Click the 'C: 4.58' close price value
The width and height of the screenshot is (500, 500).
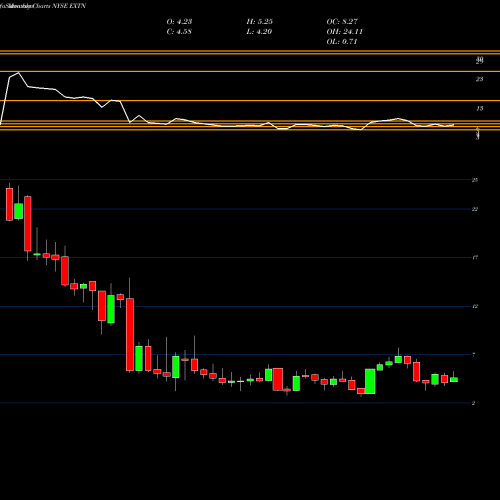(x=179, y=32)
